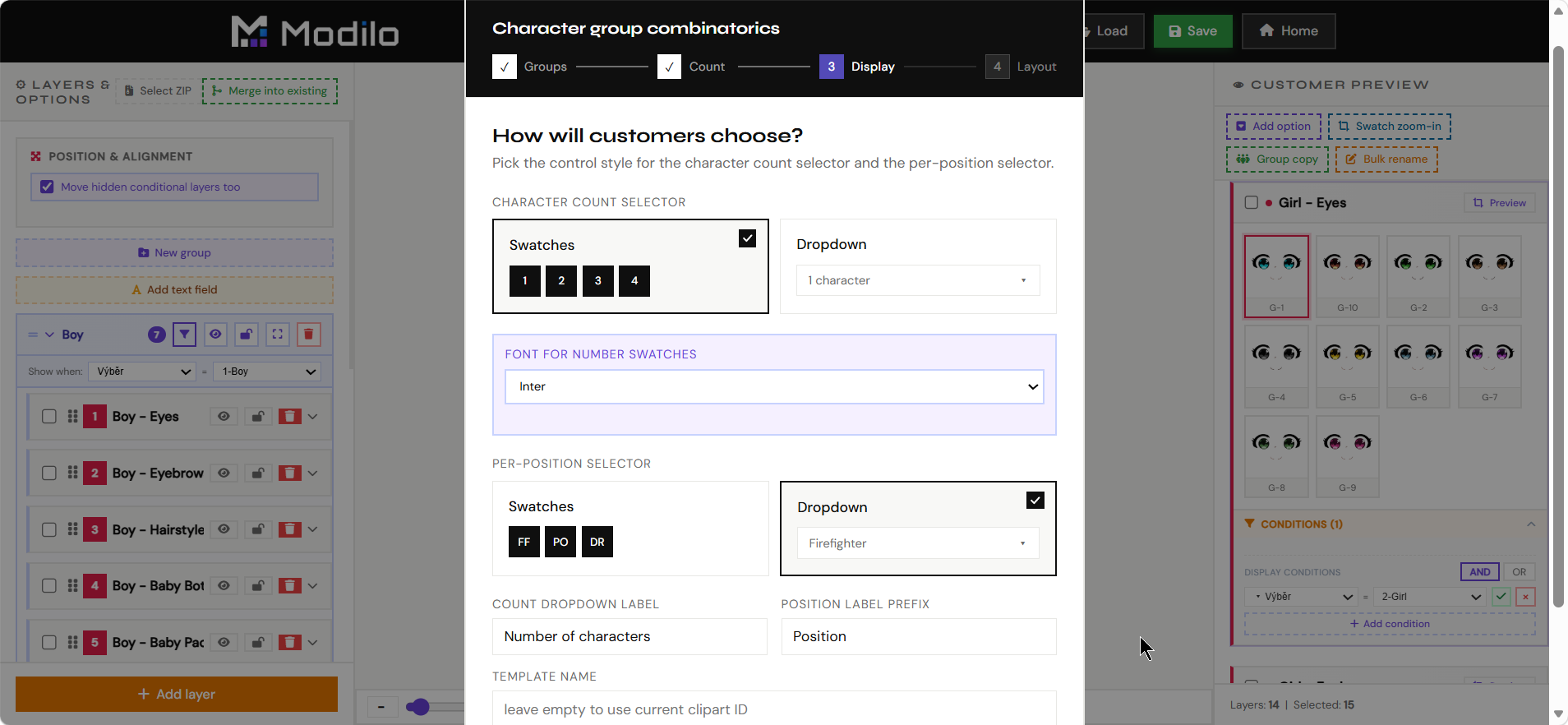Check the Boy – Eyes layer checkbox
Viewport: 1568px width, 725px height.
coord(49,417)
